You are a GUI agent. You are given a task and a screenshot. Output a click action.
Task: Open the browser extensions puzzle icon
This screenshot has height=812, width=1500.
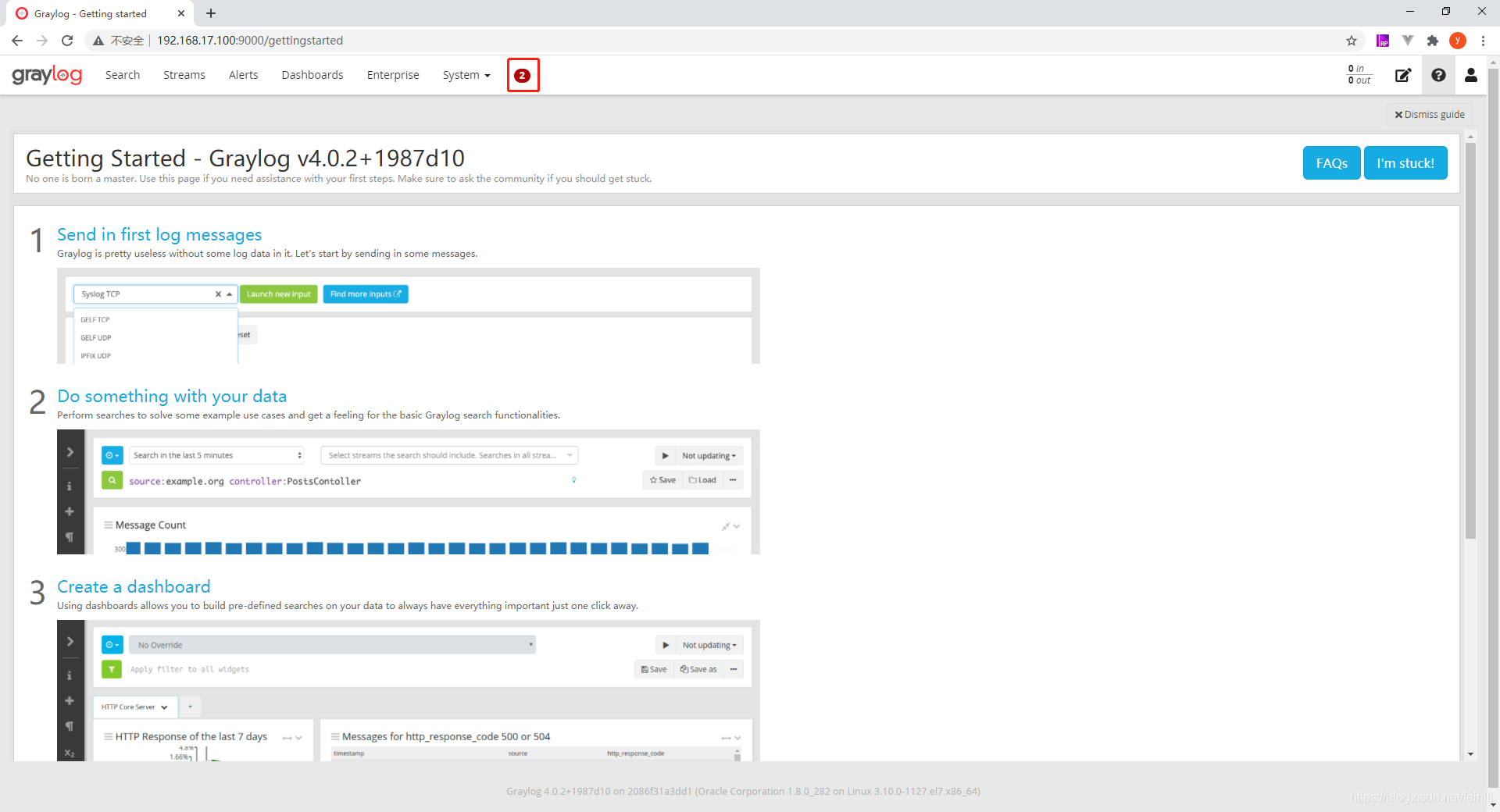[1433, 41]
